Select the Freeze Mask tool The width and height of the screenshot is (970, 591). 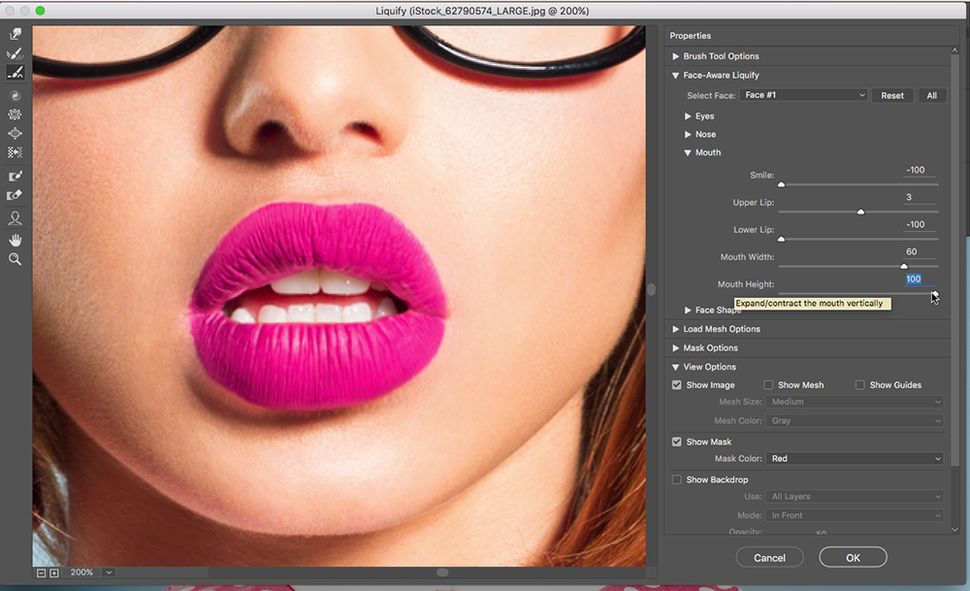pyautogui.click(x=14, y=175)
